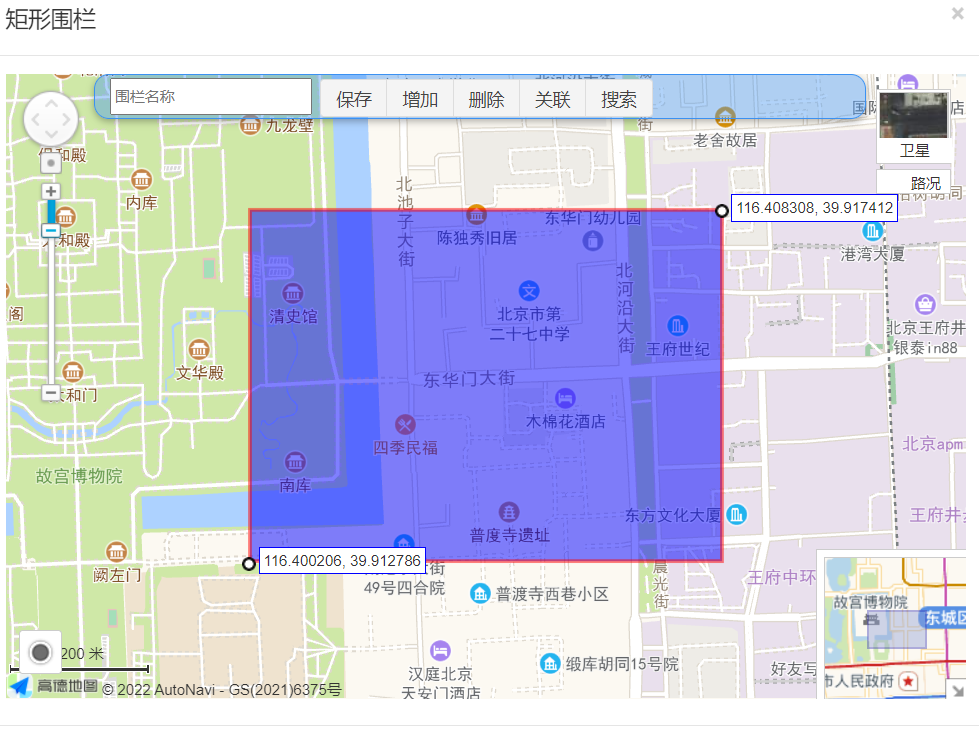Click the 王府世纪 building icon
979x733 pixels.
pyautogui.click(x=677, y=325)
